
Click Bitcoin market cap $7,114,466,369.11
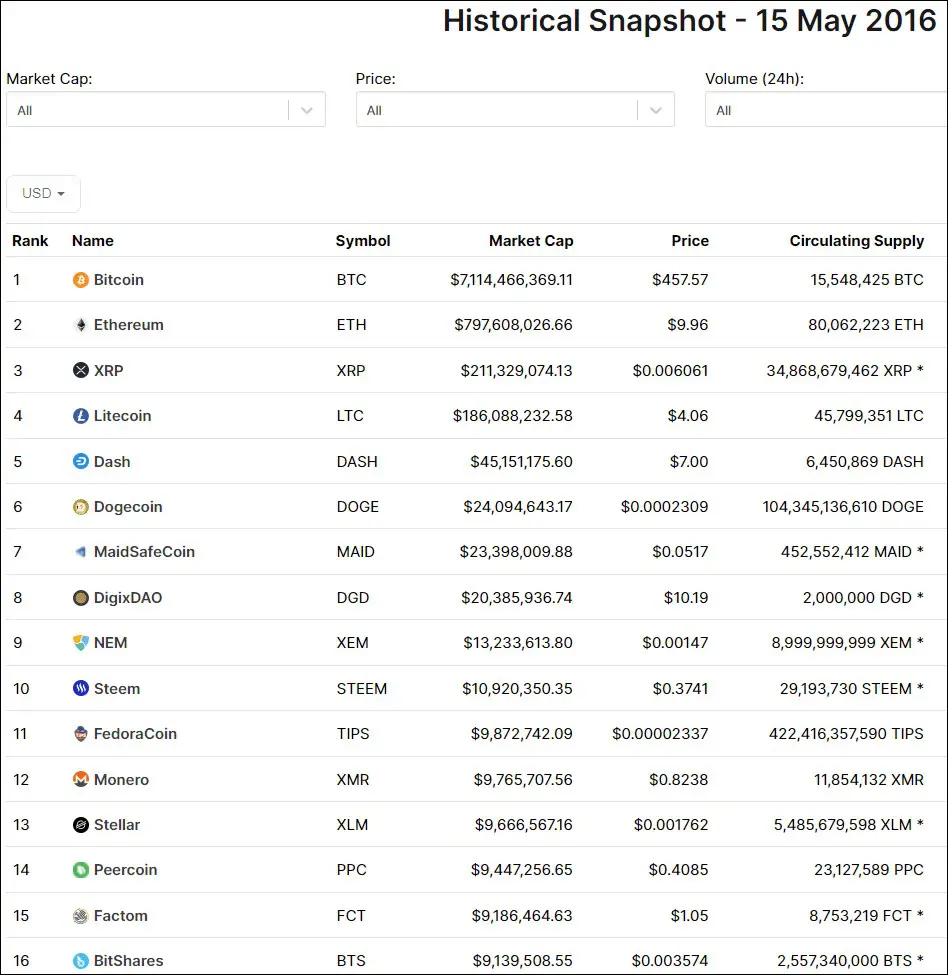click(512, 280)
